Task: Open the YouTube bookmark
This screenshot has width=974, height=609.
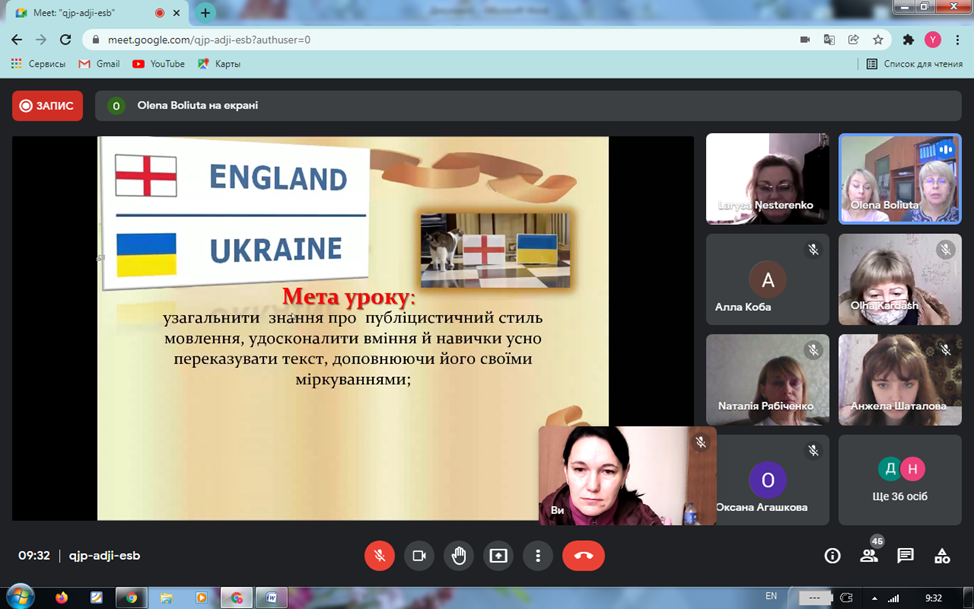Action: [159, 64]
